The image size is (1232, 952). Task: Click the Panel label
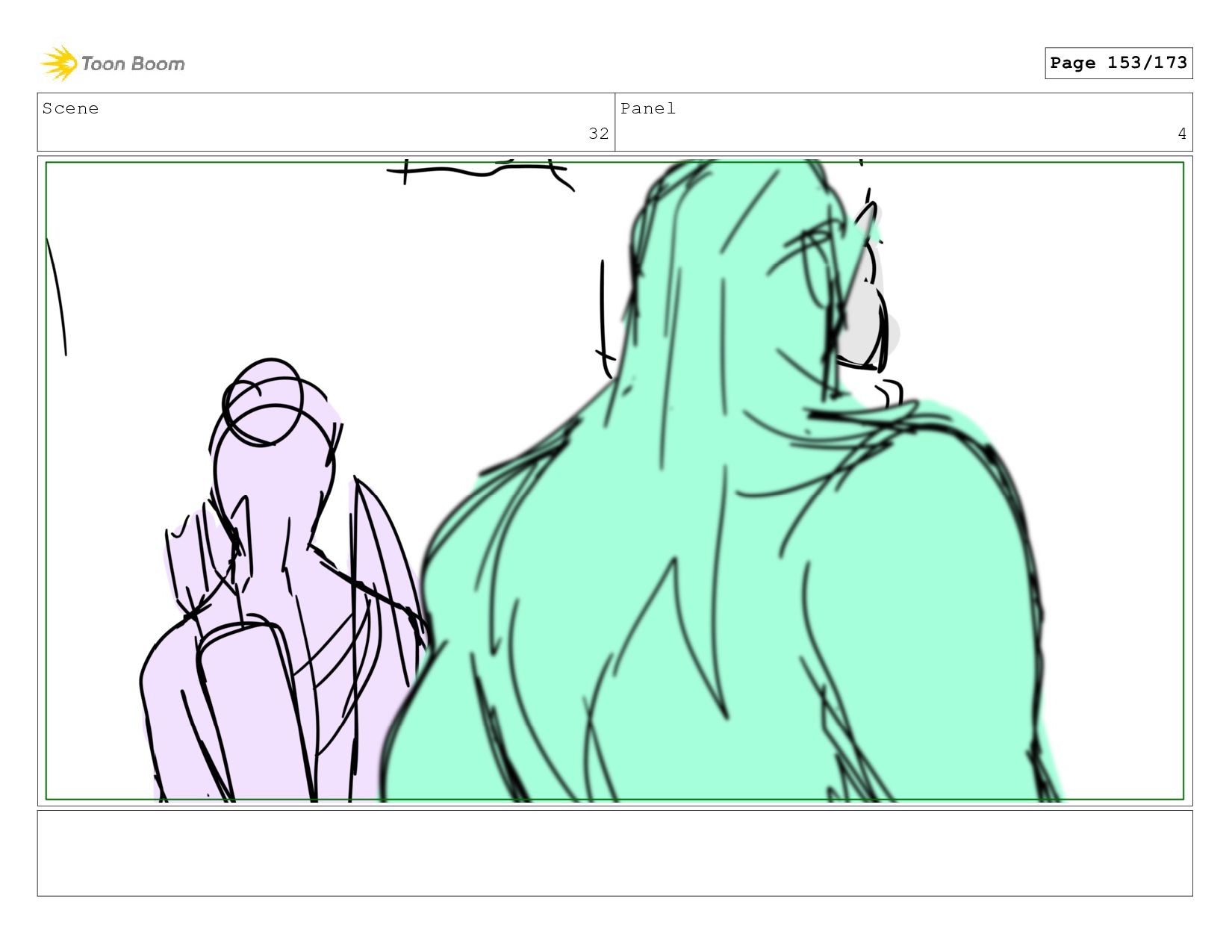[648, 109]
